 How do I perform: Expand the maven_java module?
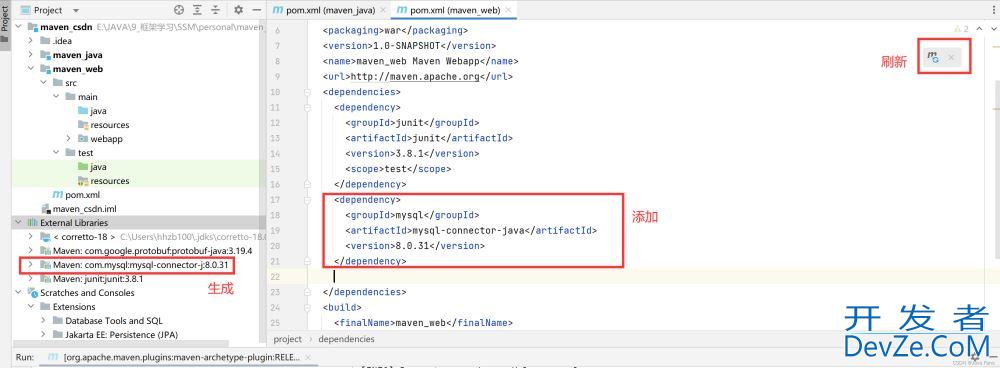[30, 55]
